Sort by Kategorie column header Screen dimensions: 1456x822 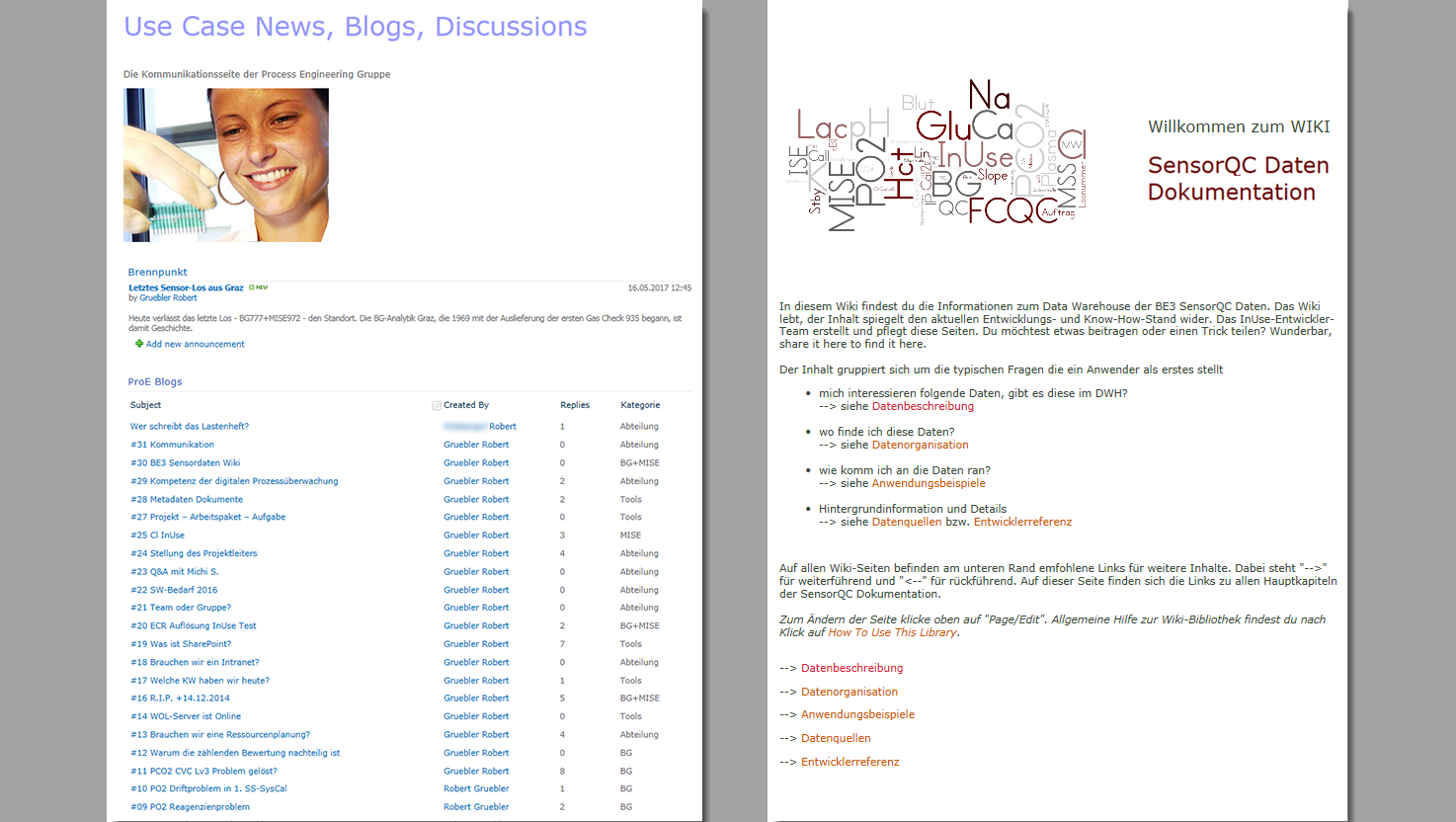(x=640, y=405)
